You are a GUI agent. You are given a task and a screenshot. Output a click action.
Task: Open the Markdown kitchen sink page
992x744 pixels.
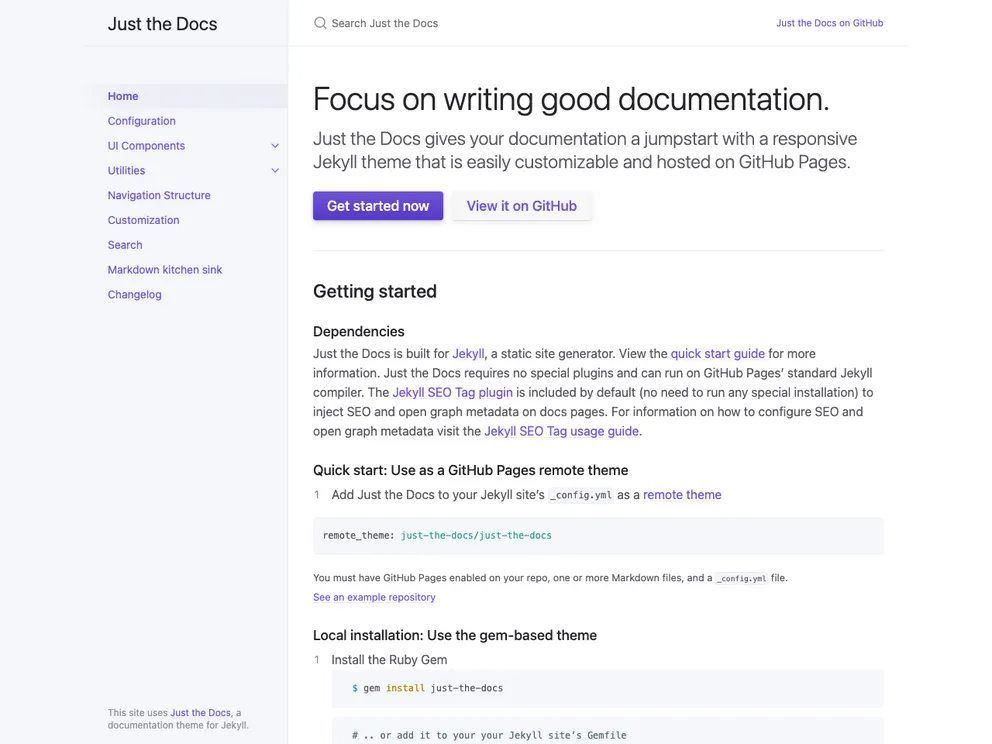(164, 269)
